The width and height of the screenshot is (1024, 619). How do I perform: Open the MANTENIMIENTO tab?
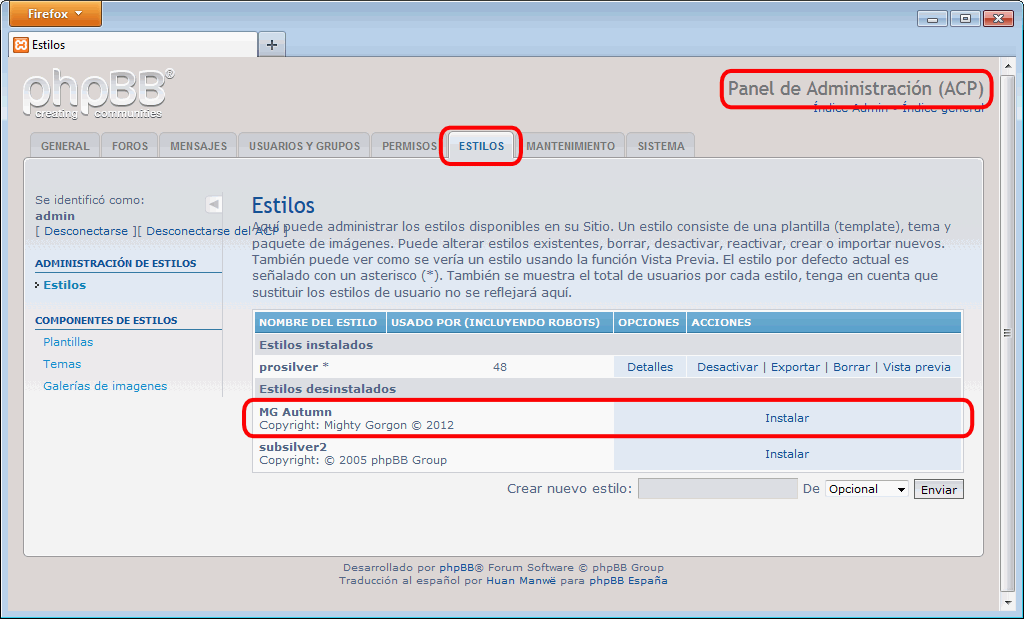point(570,146)
